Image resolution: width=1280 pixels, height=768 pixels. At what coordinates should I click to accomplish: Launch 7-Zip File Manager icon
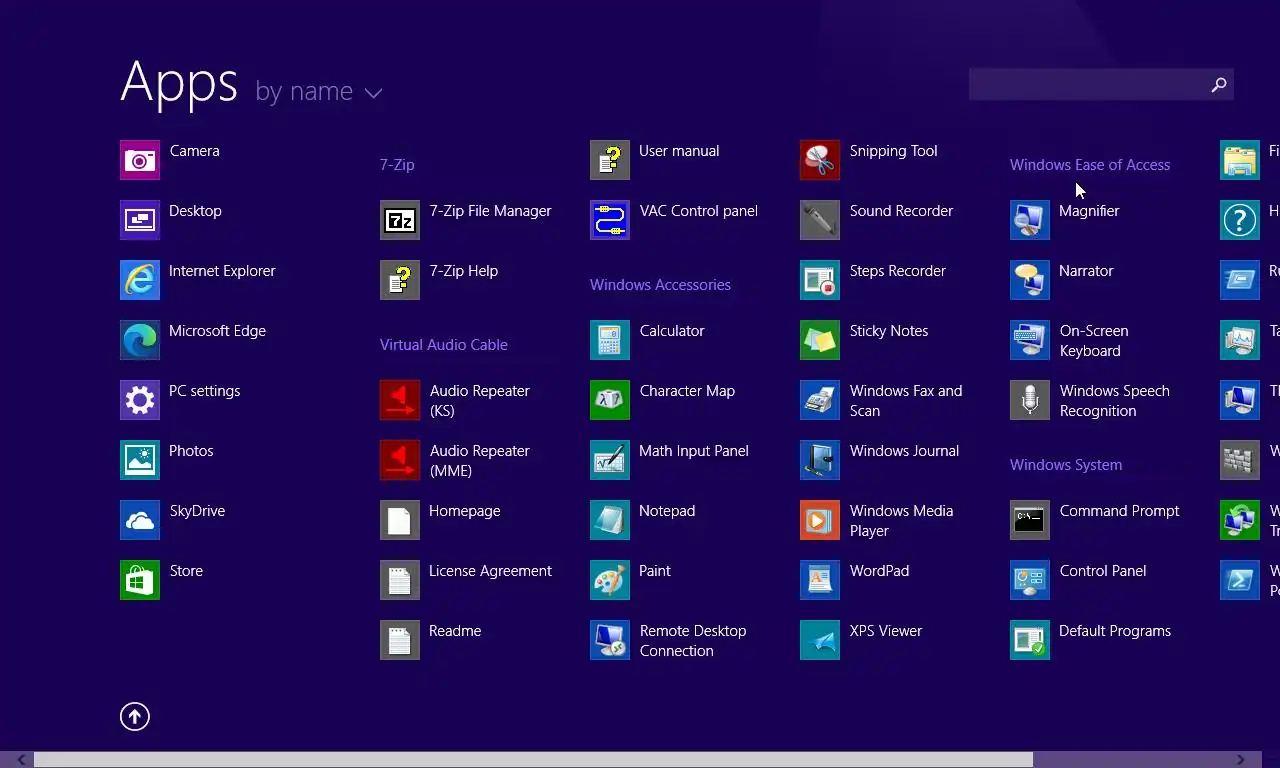pos(400,220)
